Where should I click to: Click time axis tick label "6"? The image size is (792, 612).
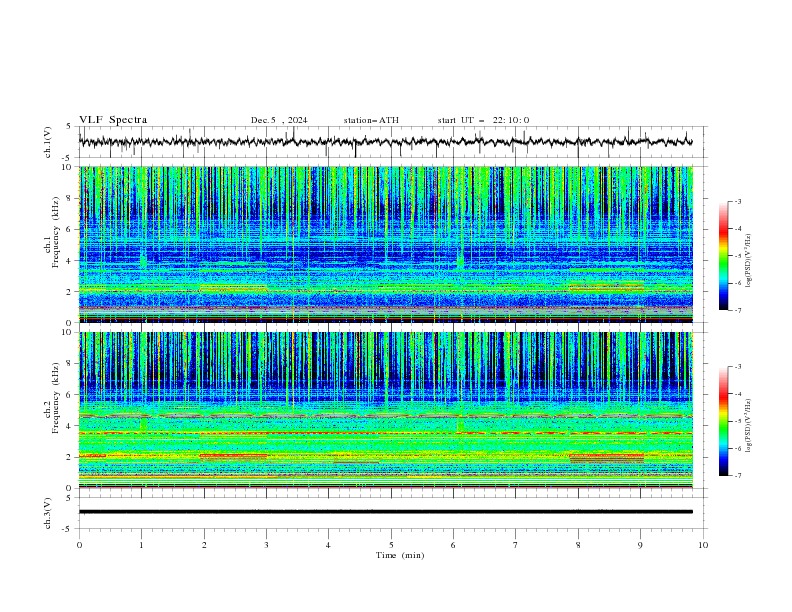click(453, 545)
